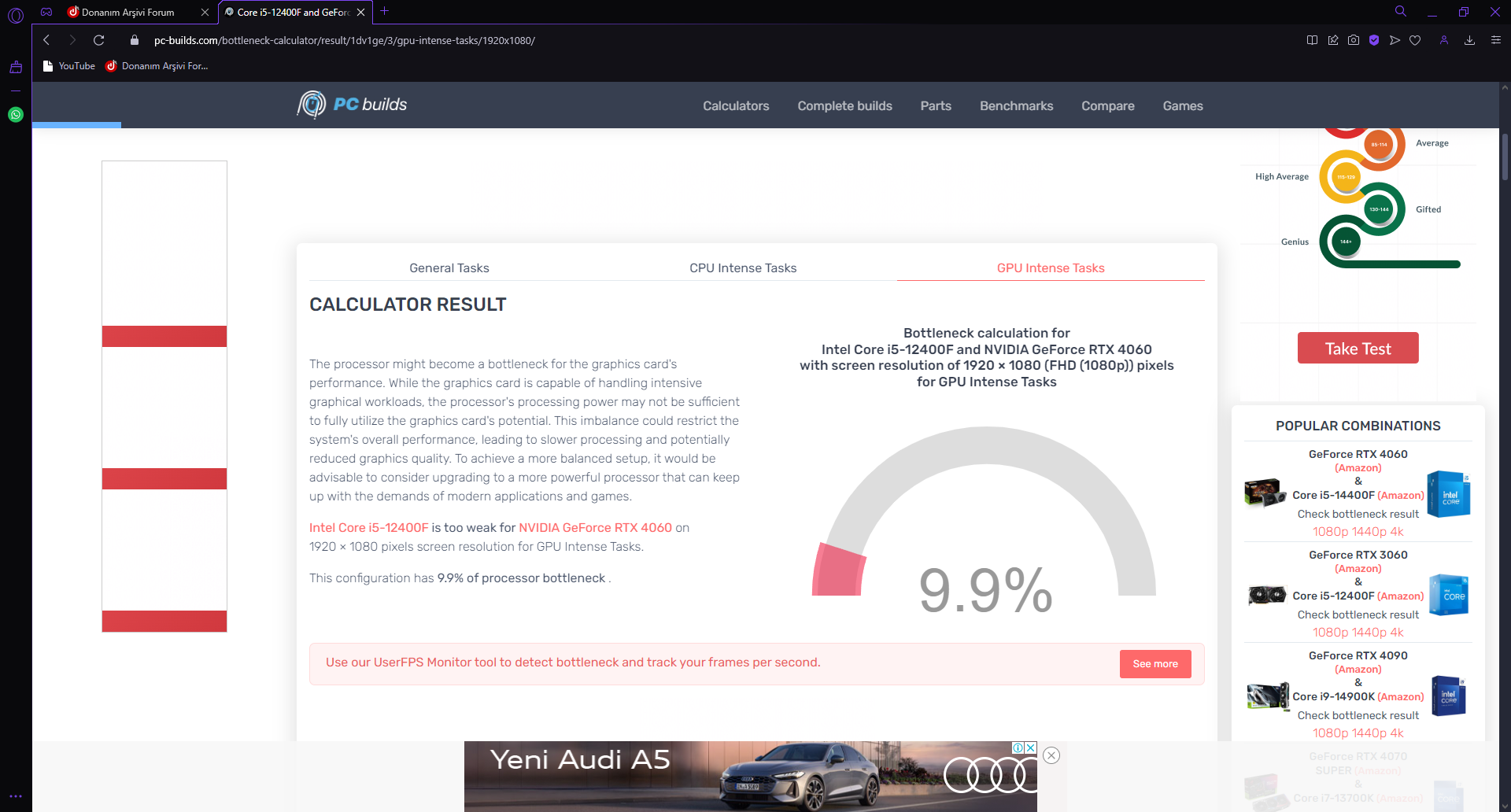This screenshot has width=1511, height=812.
Task: Check bottleneck result for RTX 3060 combination
Action: coord(1358,615)
